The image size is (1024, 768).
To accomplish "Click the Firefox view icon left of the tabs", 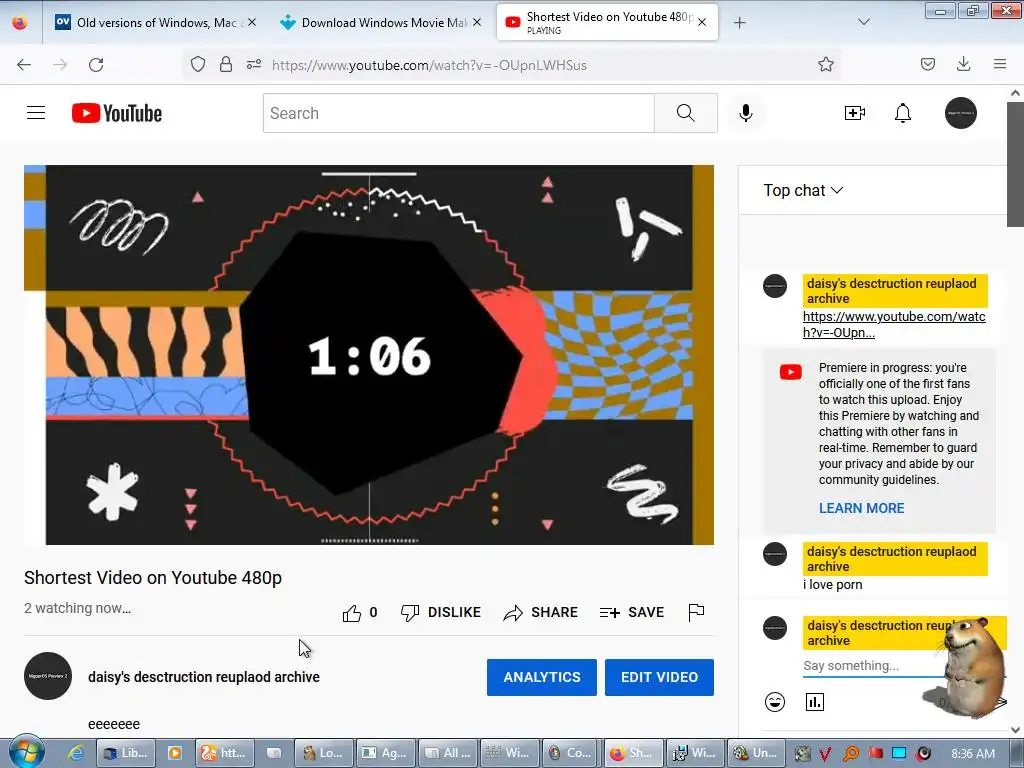I will (20, 22).
